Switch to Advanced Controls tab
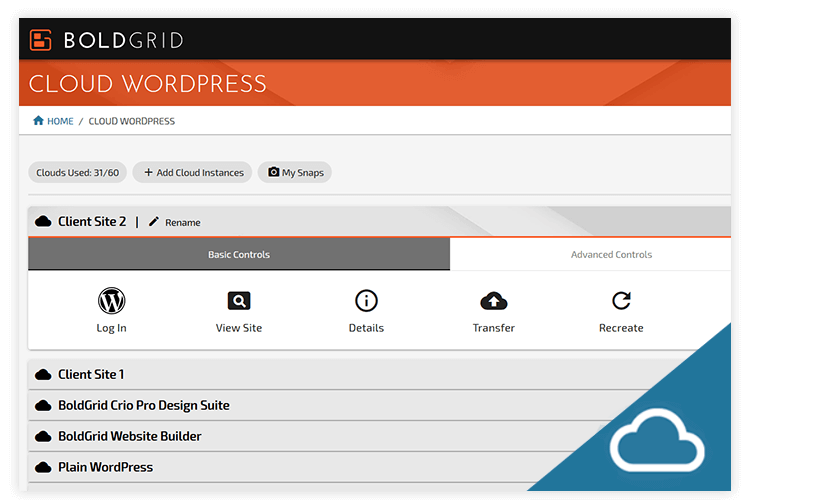The height and width of the screenshot is (500, 833). point(590,255)
